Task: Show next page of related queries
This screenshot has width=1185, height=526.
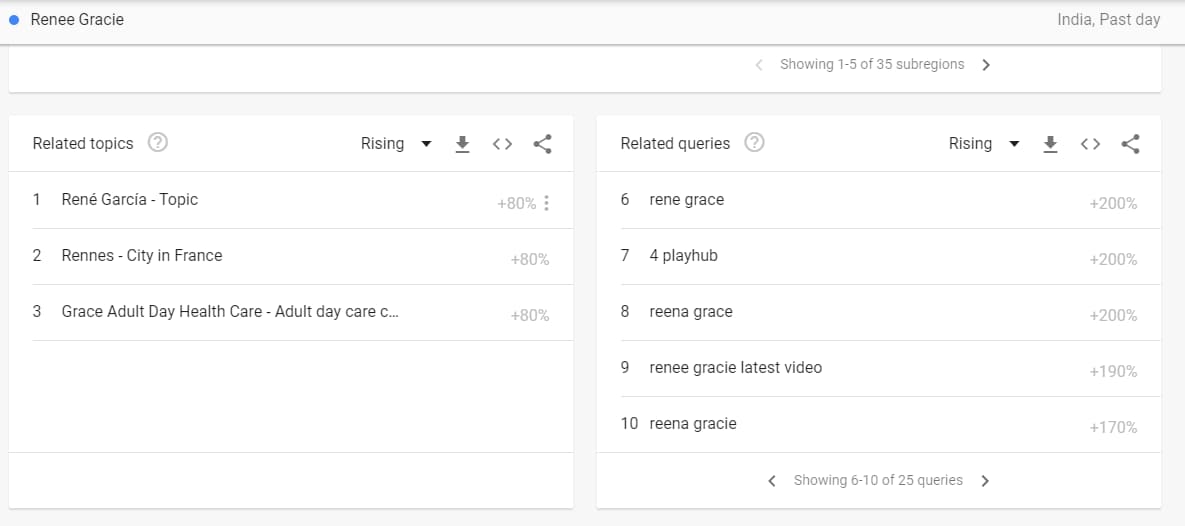Action: pos(985,481)
